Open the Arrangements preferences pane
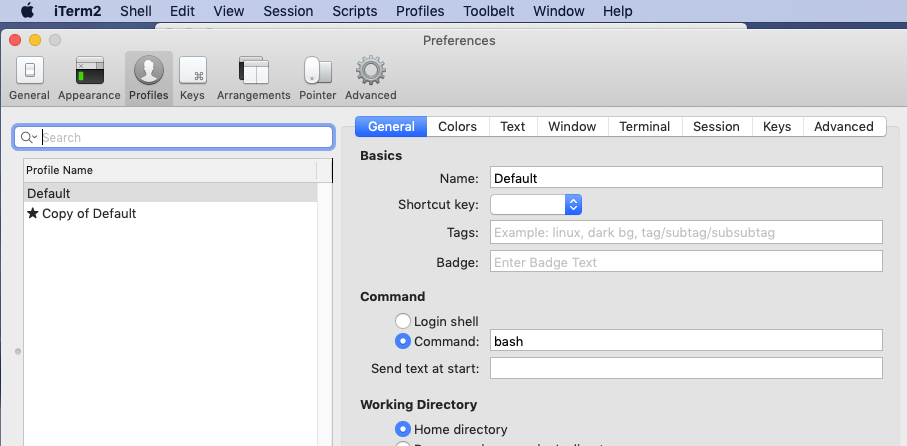Screen dimensions: 907x446 [253, 78]
